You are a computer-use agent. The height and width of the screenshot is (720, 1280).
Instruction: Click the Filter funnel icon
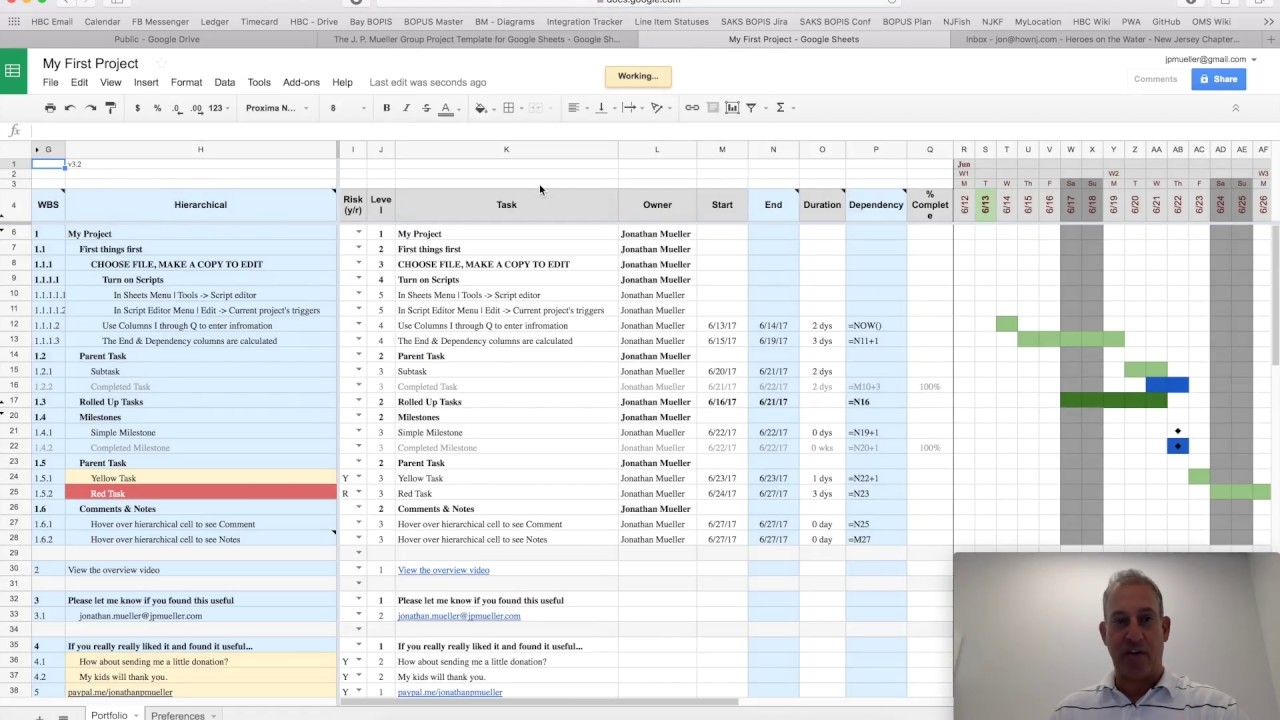(751, 108)
